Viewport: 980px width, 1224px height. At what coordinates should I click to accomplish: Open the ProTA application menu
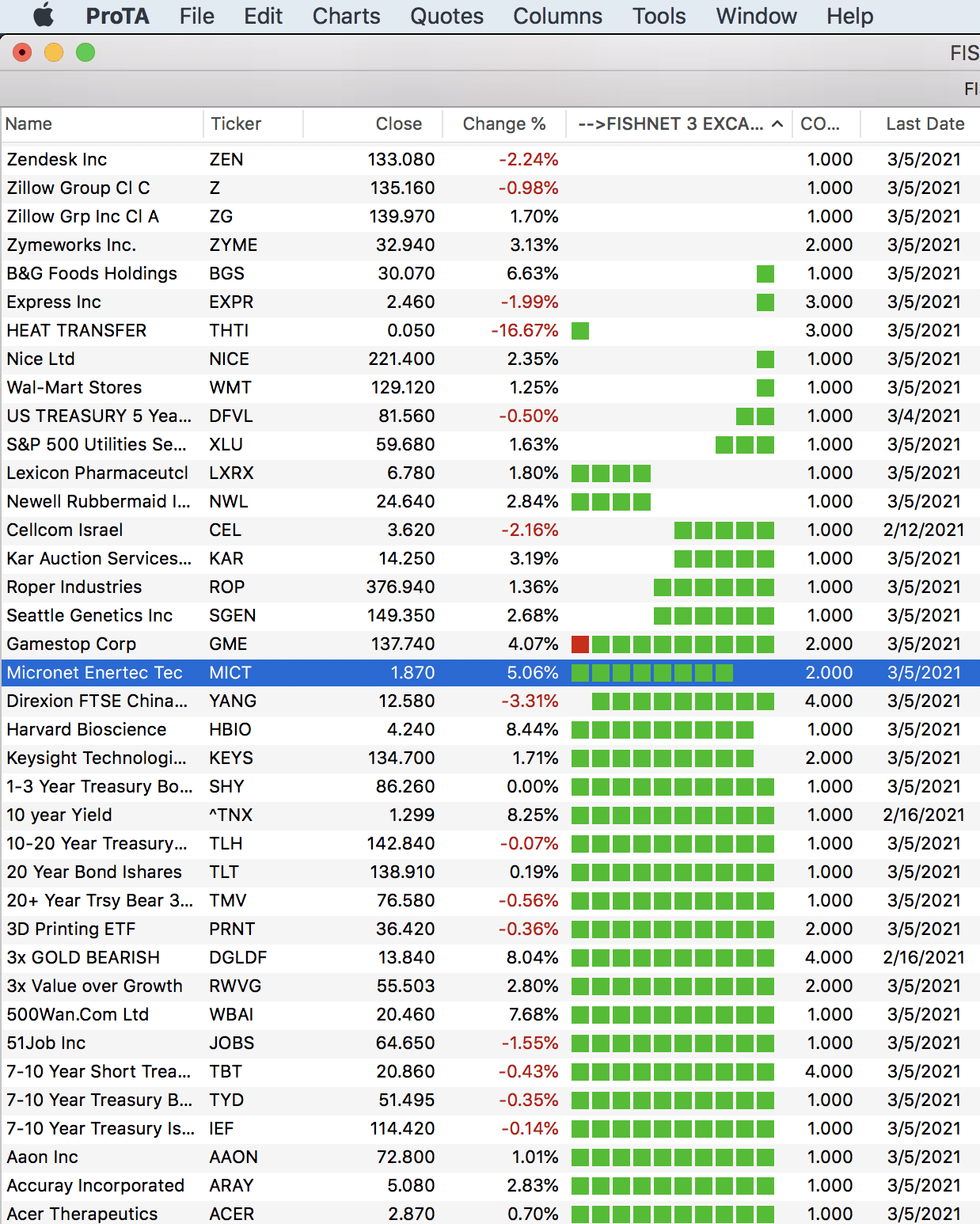117,16
